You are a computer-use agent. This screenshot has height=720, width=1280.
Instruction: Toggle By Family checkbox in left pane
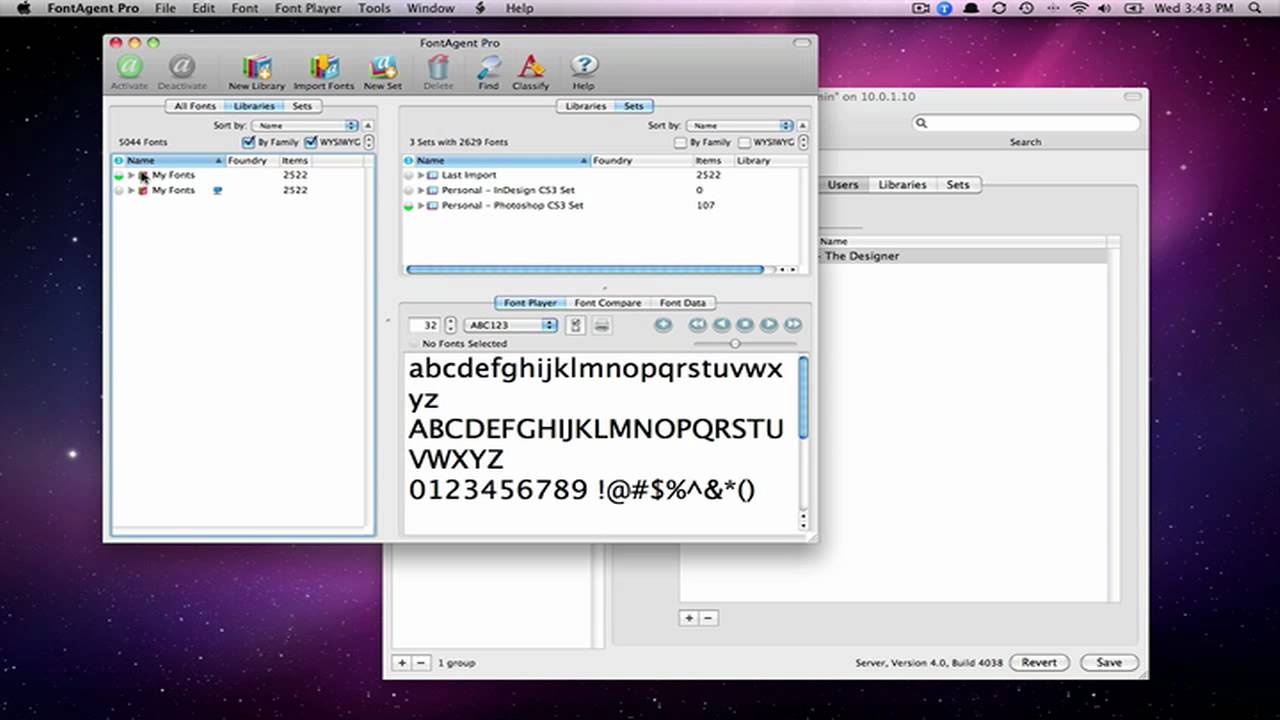click(x=249, y=142)
